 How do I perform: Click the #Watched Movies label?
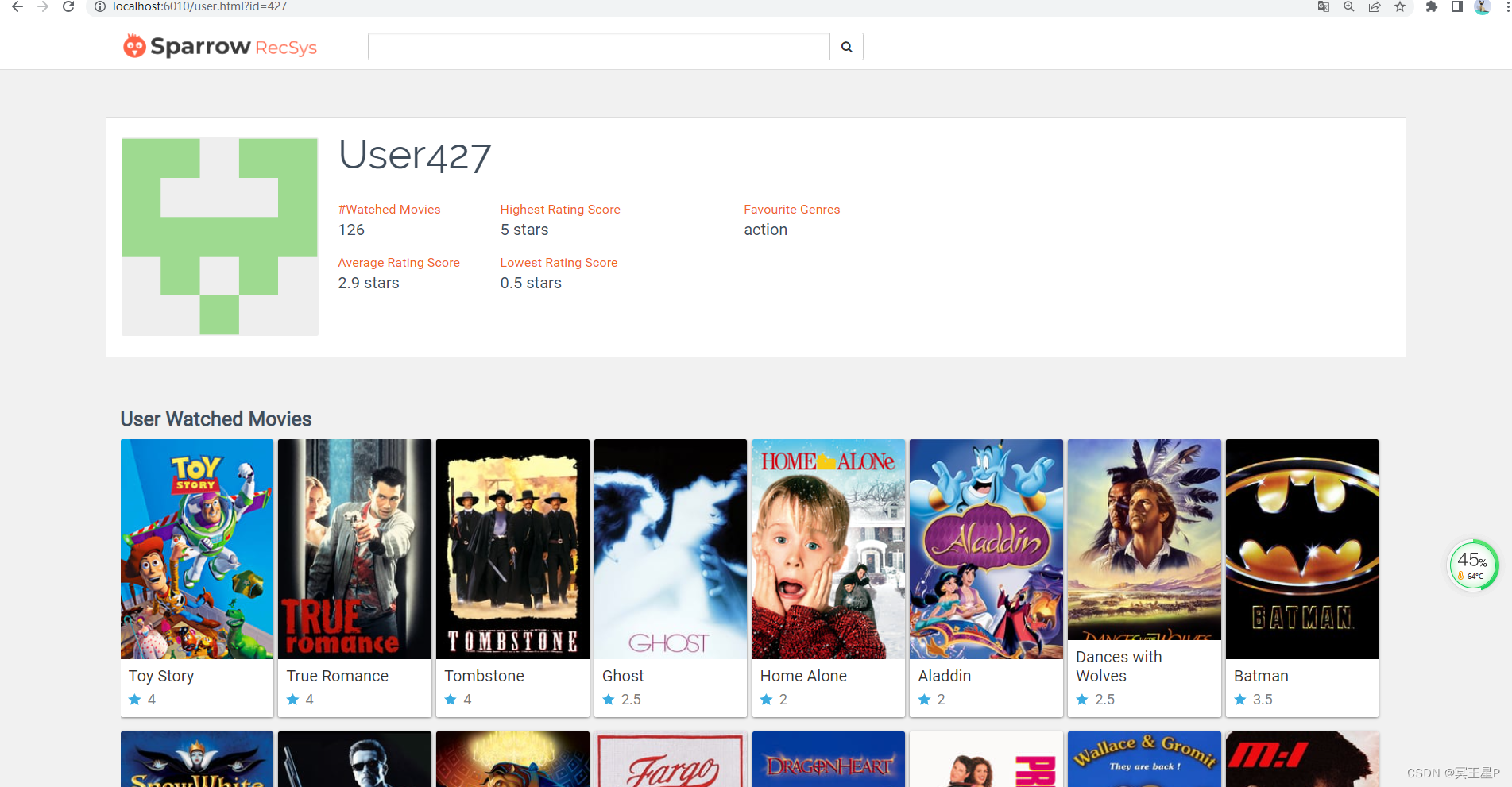389,210
